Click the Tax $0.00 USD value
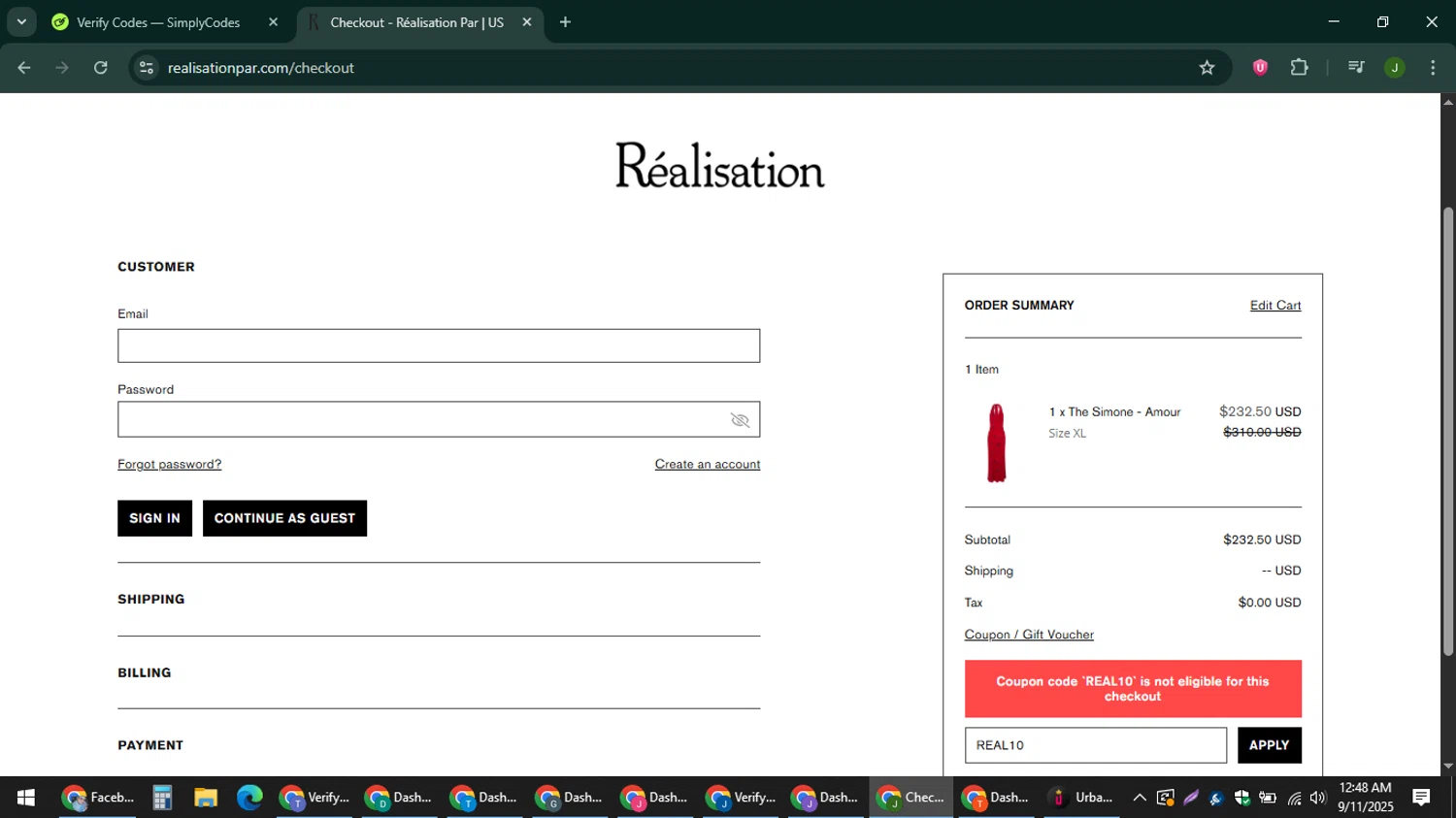This screenshot has height=818, width=1456. coord(1270,603)
